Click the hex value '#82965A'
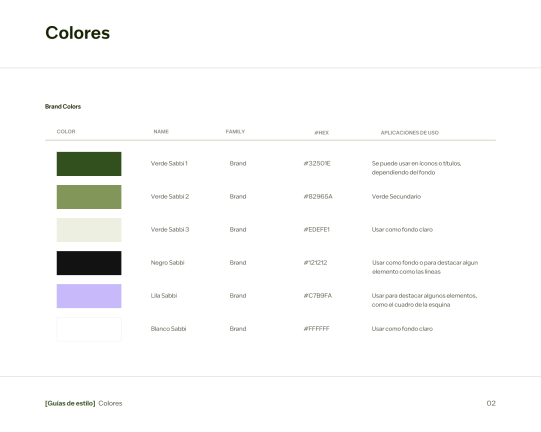 (x=318, y=197)
